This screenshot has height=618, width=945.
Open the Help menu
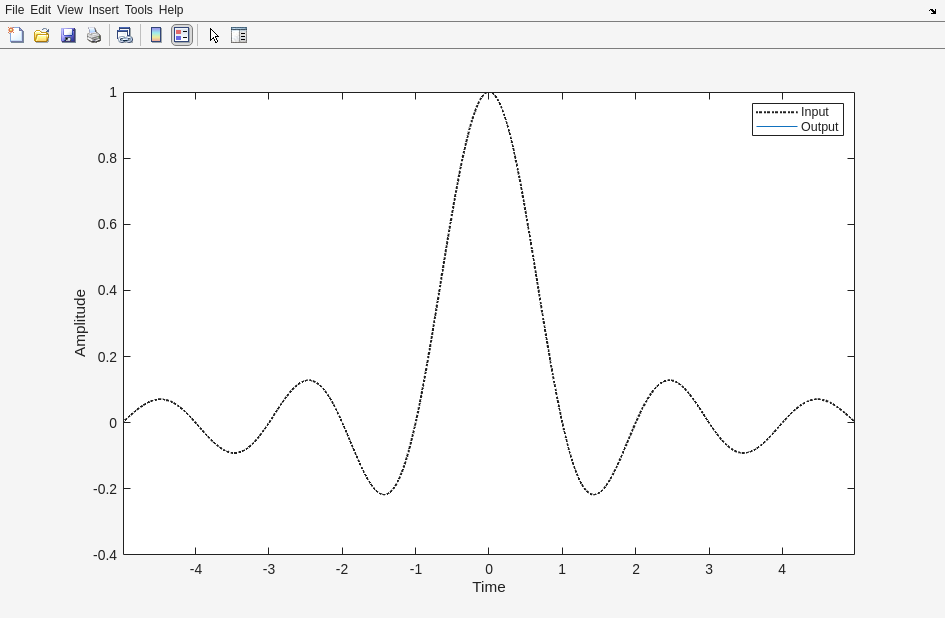[171, 10]
